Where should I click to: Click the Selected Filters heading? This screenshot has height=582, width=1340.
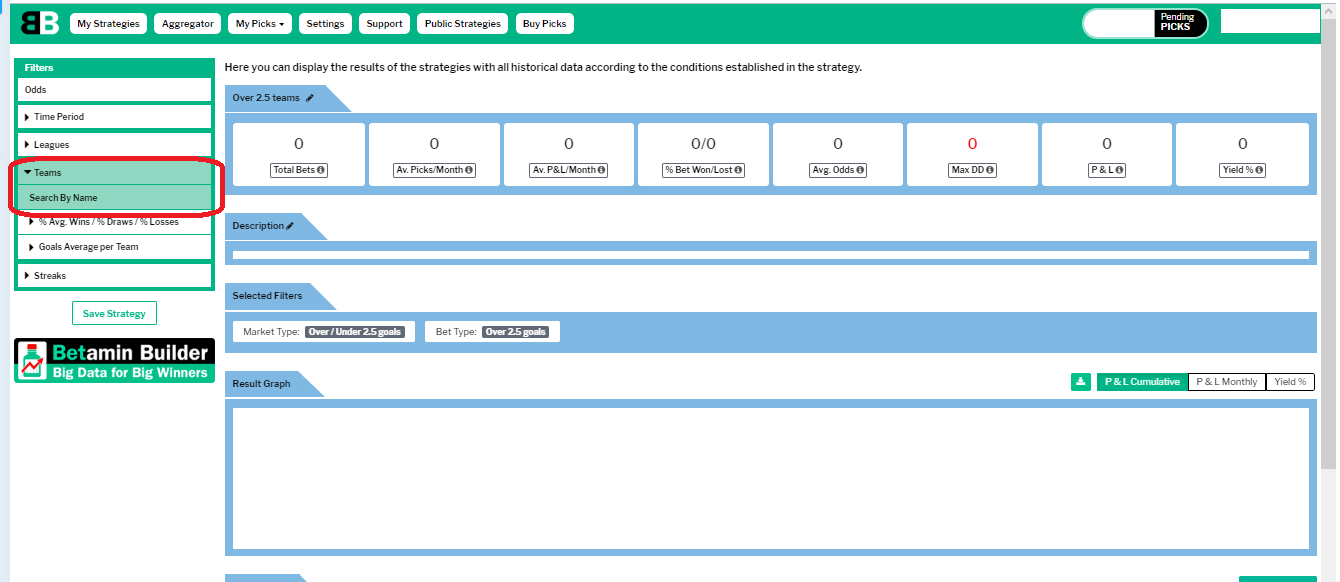pos(266,296)
